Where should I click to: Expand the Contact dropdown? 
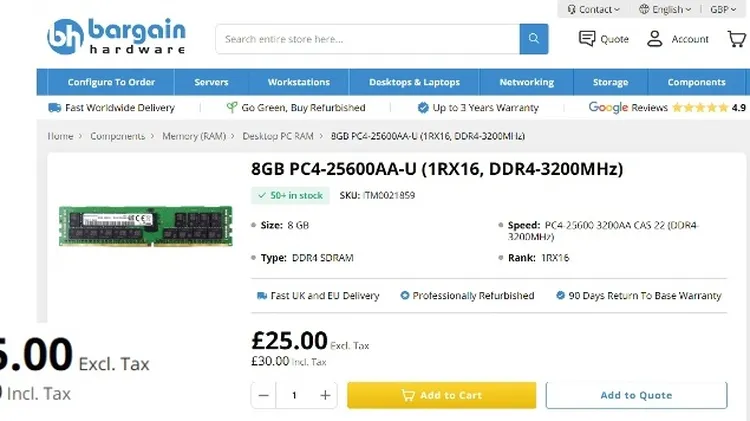click(x=594, y=9)
